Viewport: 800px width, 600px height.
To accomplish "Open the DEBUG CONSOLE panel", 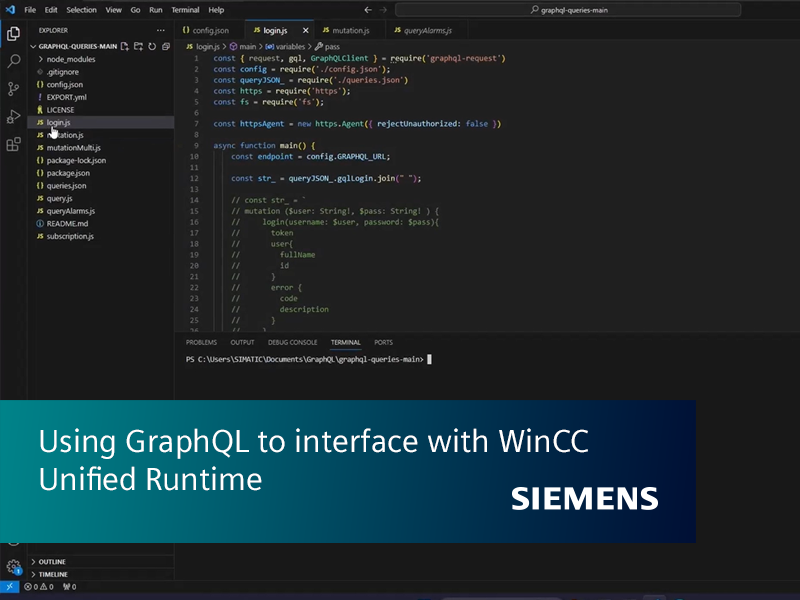I will (x=292, y=342).
